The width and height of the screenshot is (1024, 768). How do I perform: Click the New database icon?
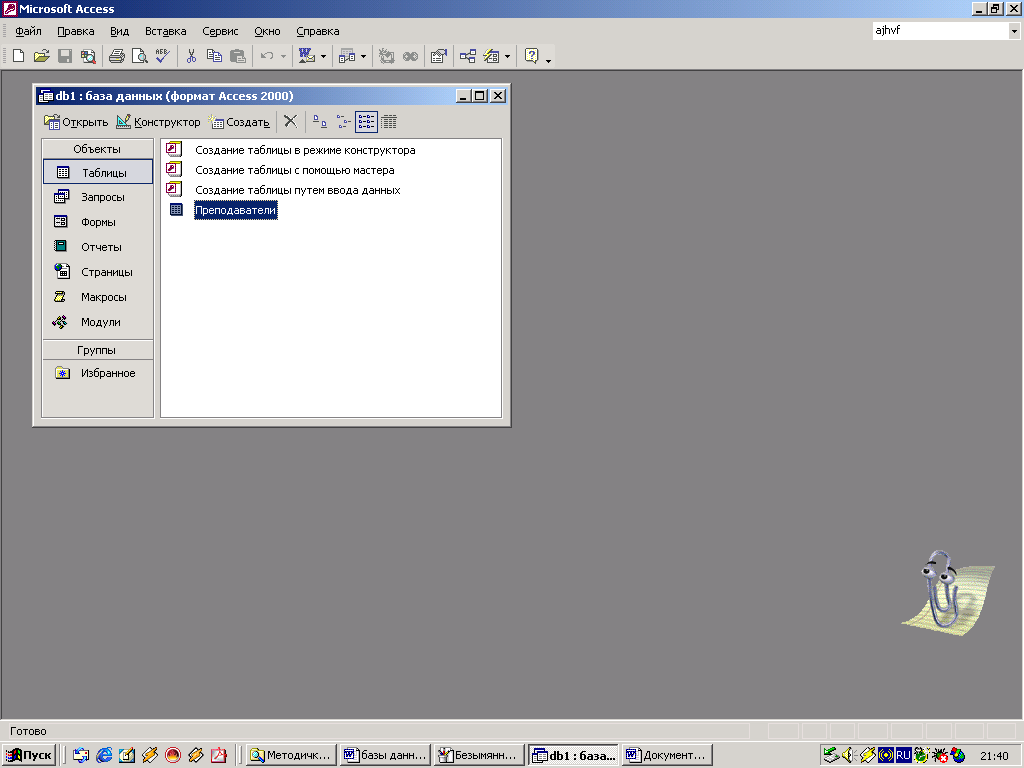pyautogui.click(x=19, y=56)
